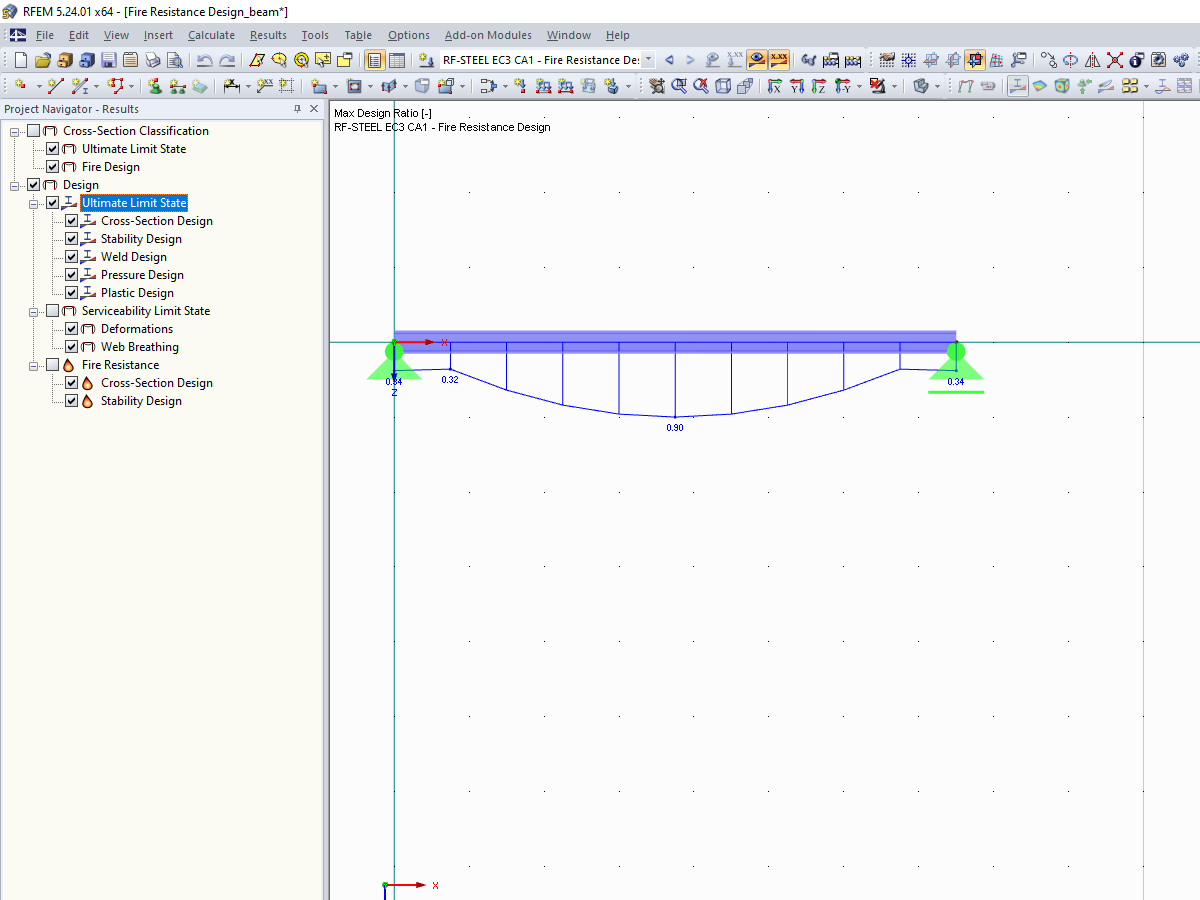Click the X.XX show result values icon
Screen dimensions: 1200x900
point(778,59)
